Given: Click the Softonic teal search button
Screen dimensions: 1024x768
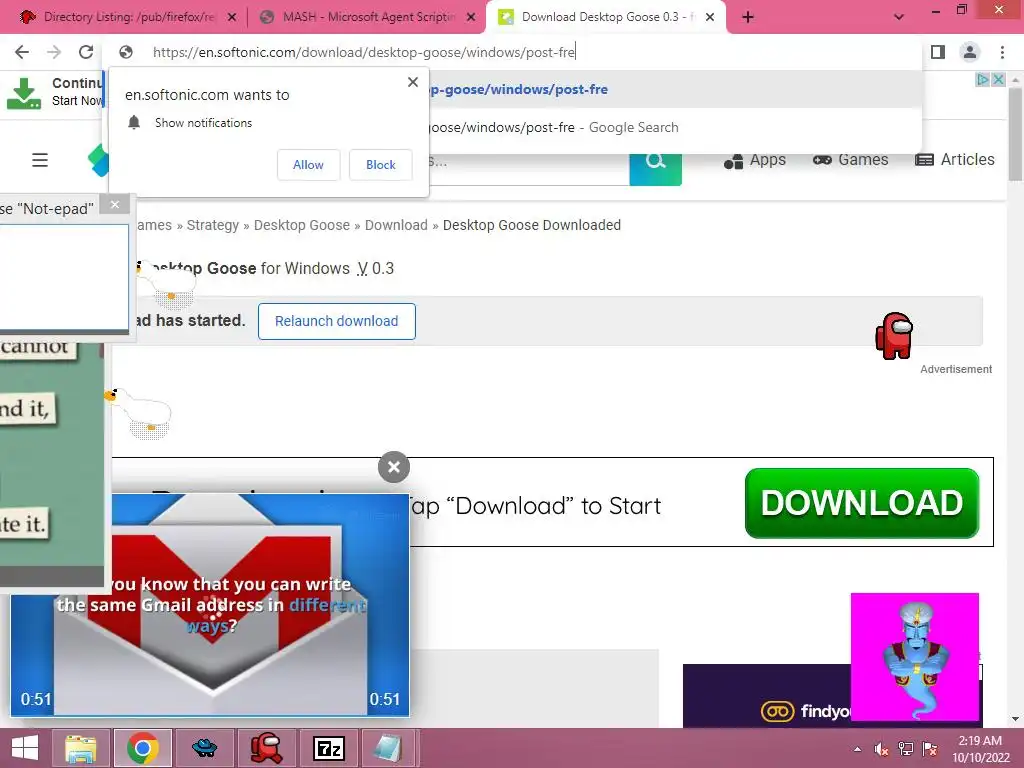Looking at the screenshot, I should point(656,168).
